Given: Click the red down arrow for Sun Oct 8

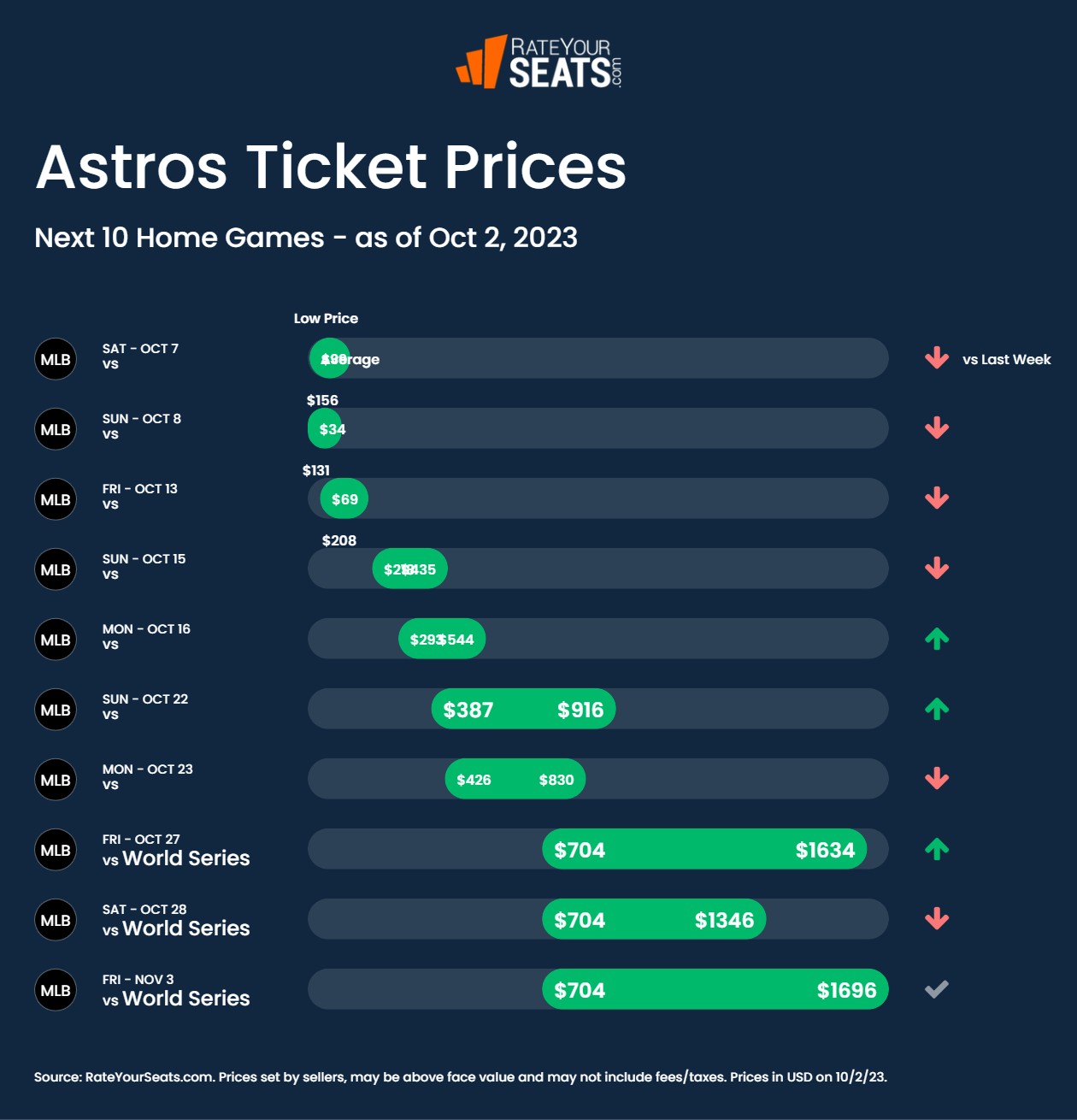Looking at the screenshot, I should tap(937, 428).
